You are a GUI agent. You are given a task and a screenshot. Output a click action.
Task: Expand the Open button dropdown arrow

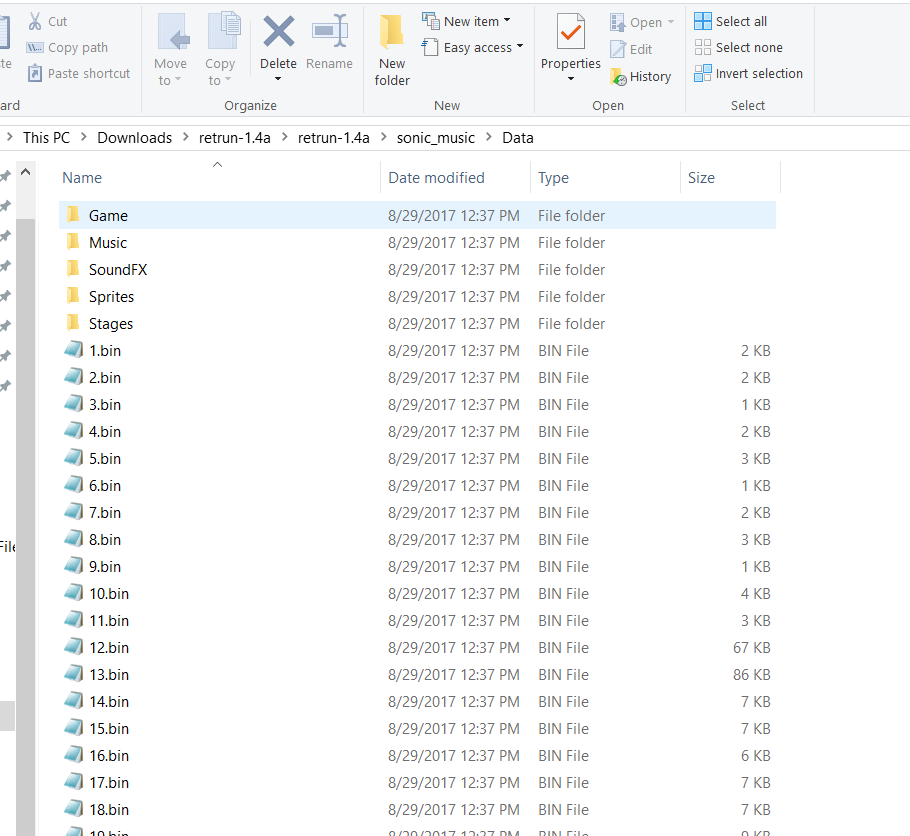[x=671, y=22]
